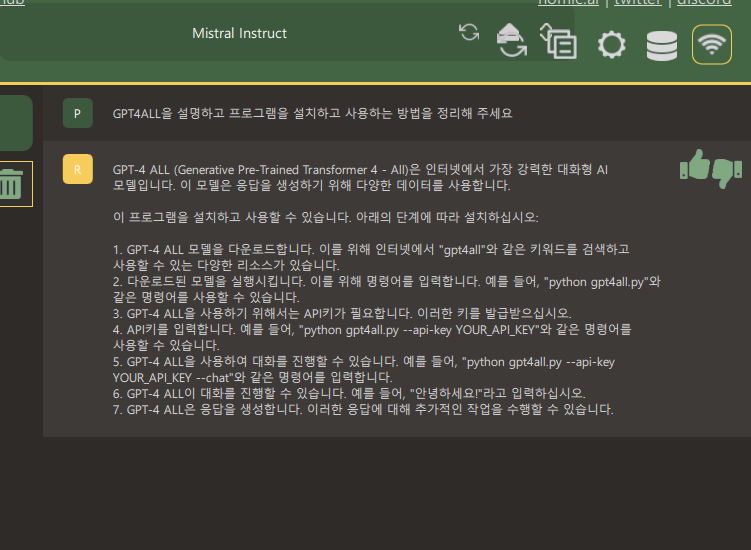Click the prompt text starting 'GPT4ALL을 설명하고'

coord(312,114)
